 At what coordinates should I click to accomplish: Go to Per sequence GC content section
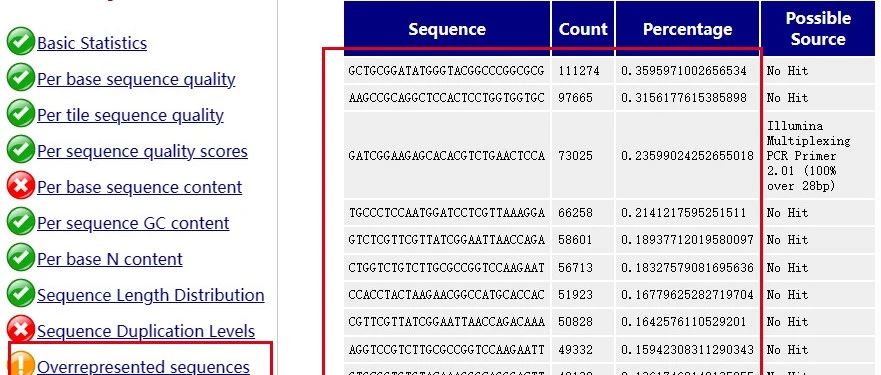point(133,223)
